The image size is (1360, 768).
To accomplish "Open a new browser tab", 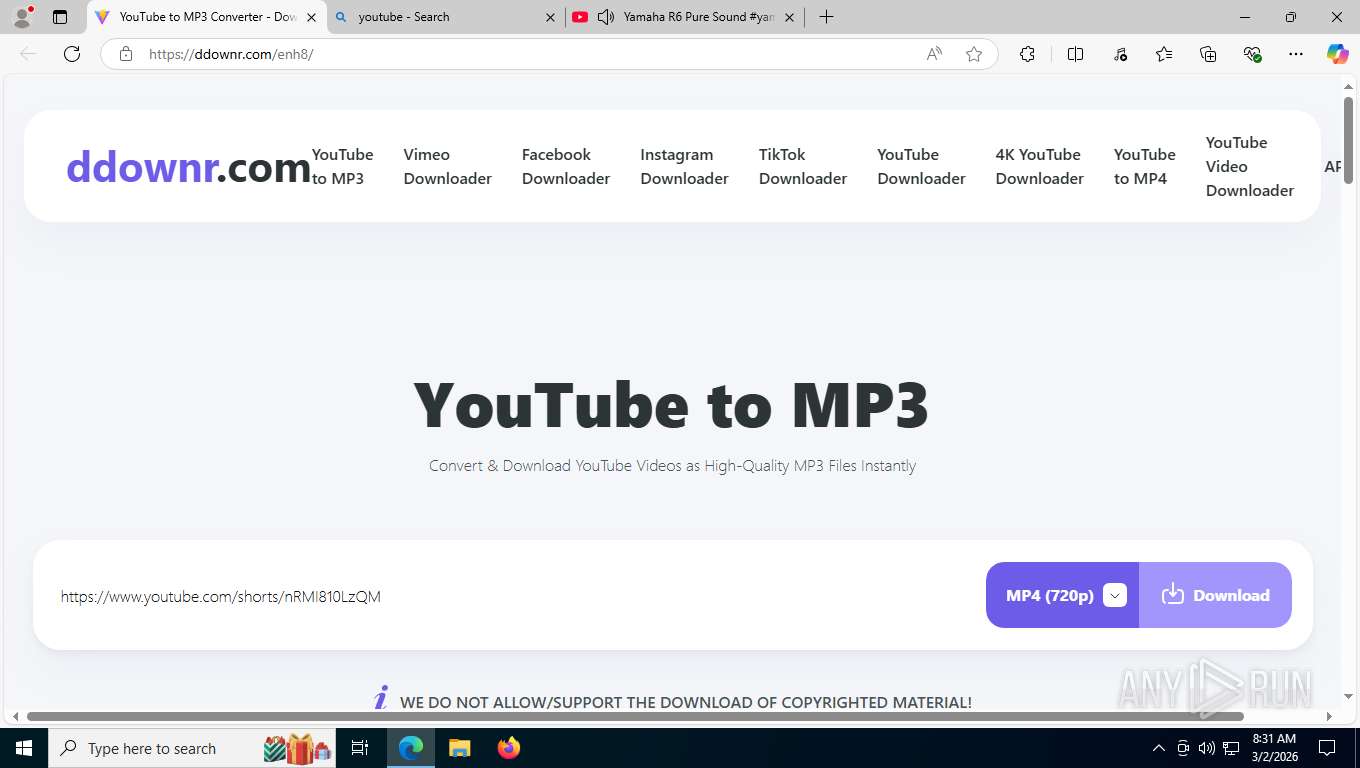I will [826, 17].
